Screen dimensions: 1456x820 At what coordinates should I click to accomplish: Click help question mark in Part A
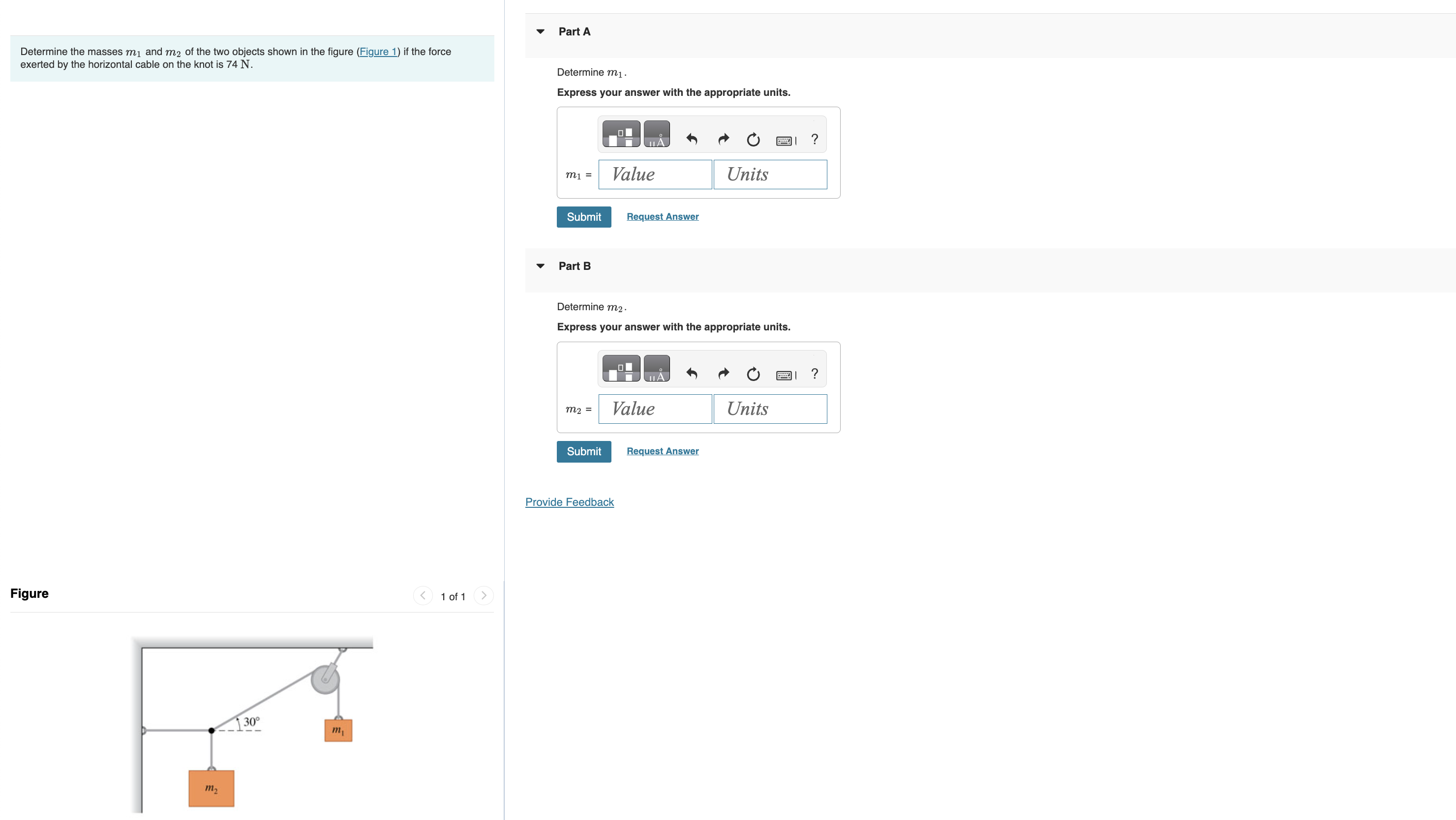814,139
